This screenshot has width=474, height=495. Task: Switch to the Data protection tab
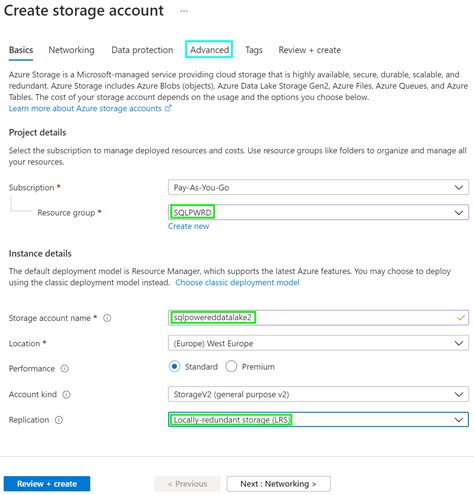(x=142, y=50)
